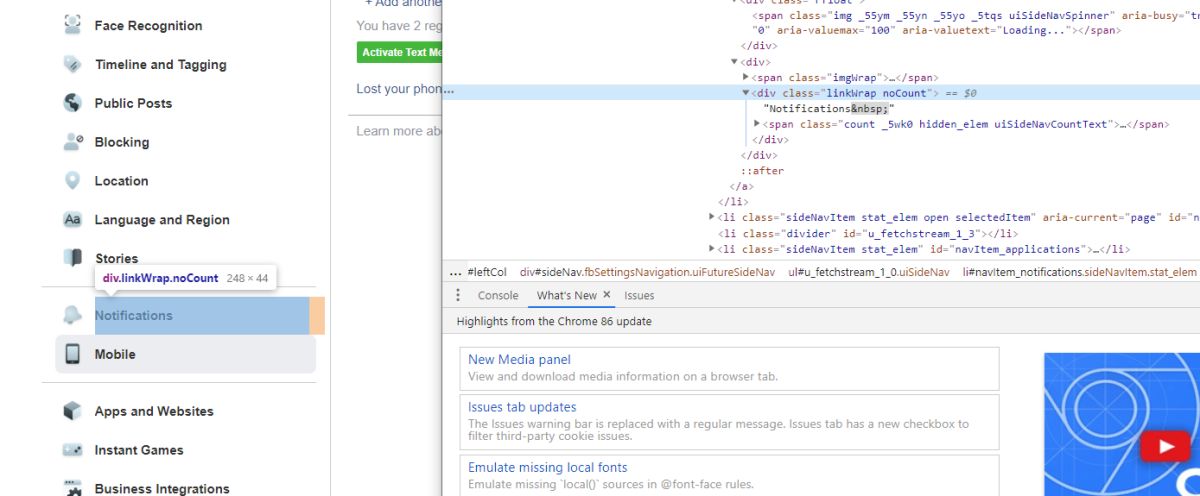
Task: Open Face Recognition settings icon
Action: (72, 25)
